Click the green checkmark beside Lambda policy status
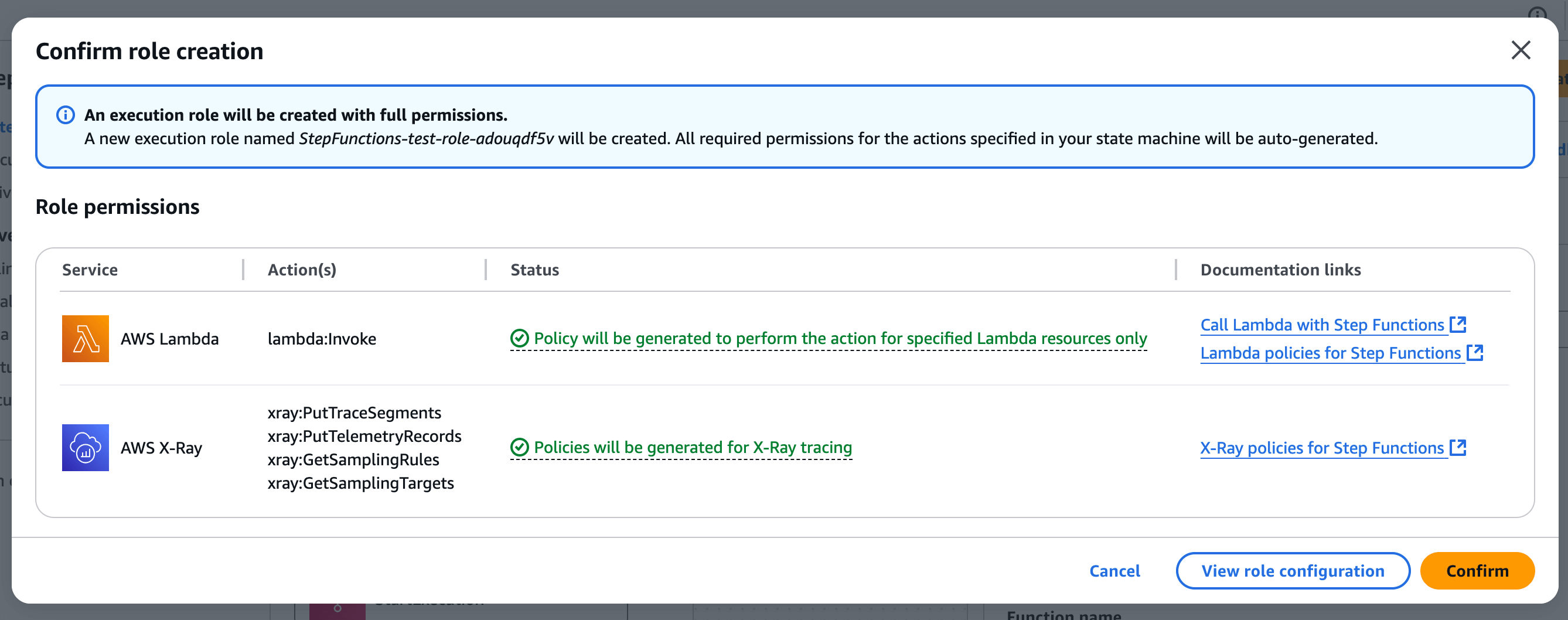The height and width of the screenshot is (620, 1568). 519,338
